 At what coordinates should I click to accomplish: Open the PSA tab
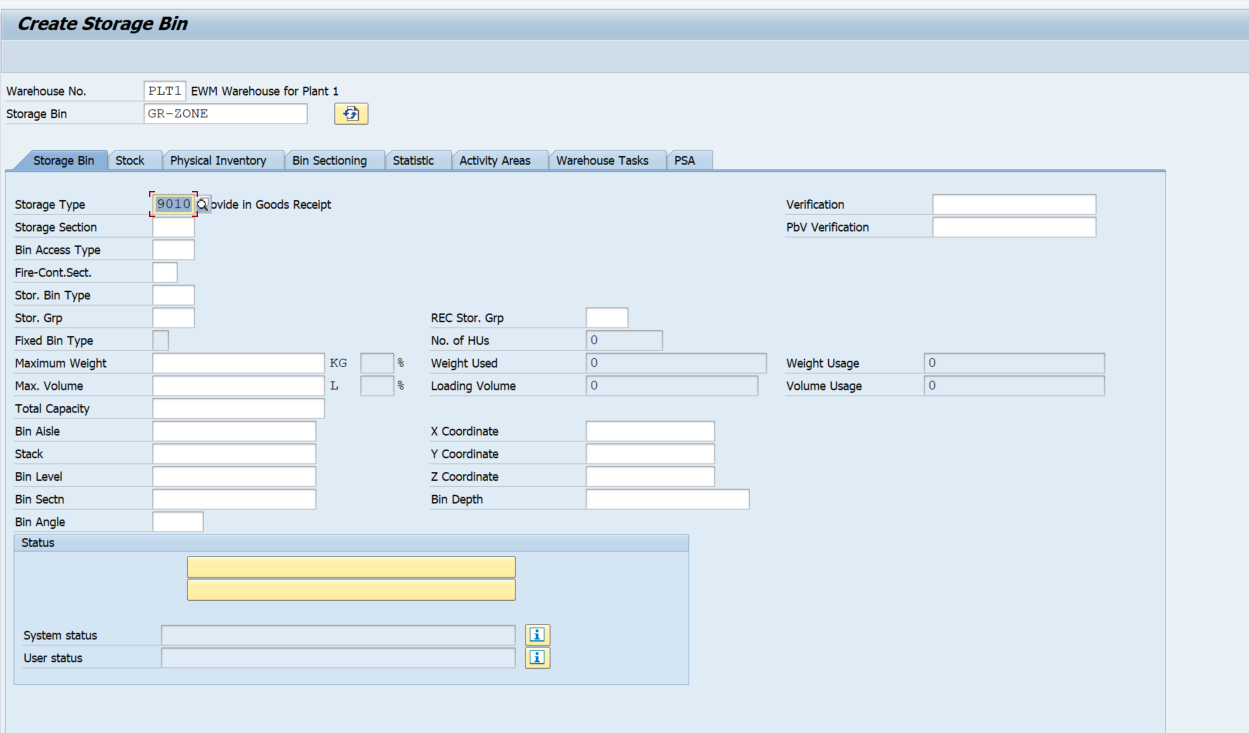coord(685,160)
